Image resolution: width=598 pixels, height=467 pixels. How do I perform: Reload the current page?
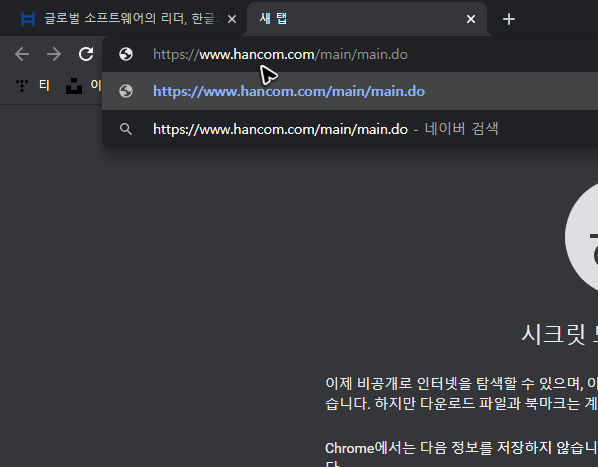click(86, 54)
